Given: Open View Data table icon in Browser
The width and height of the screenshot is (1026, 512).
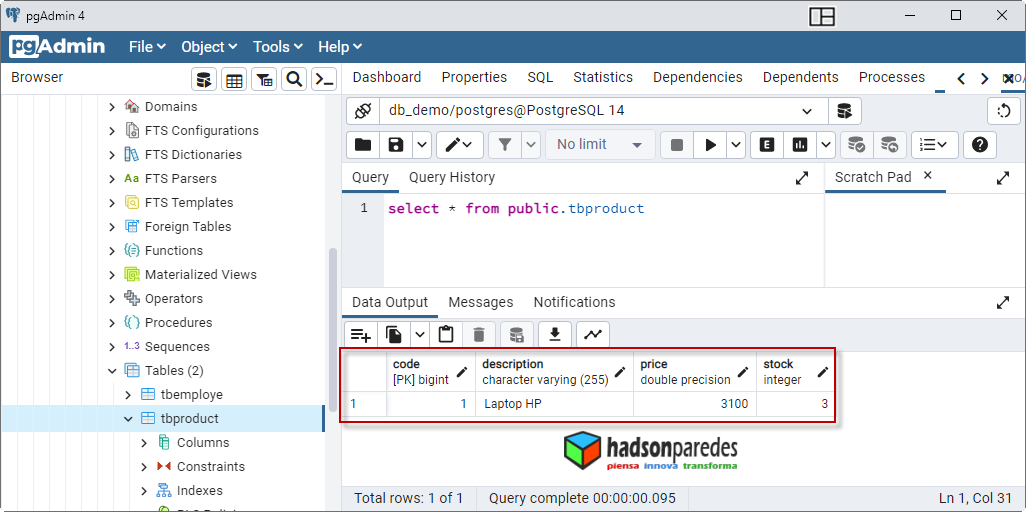Looking at the screenshot, I should 234,80.
